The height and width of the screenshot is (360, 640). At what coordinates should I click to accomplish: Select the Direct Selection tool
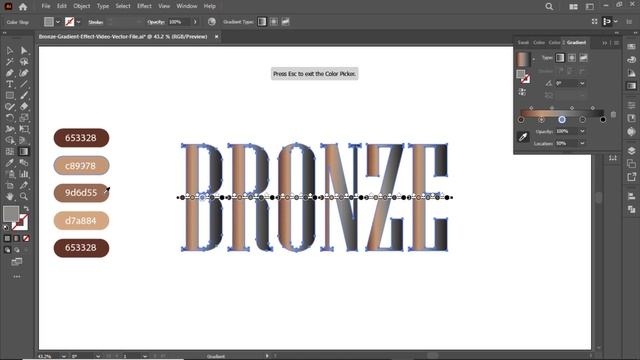point(24,51)
